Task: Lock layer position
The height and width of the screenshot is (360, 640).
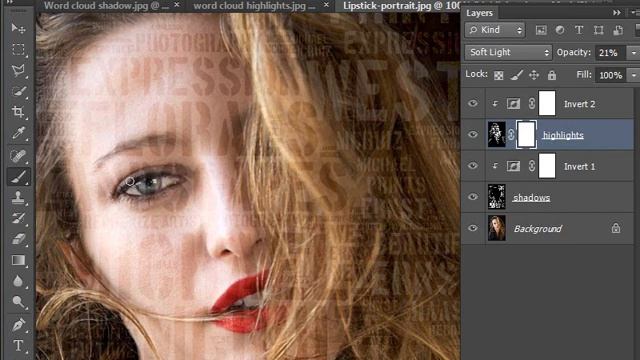Action: point(534,75)
